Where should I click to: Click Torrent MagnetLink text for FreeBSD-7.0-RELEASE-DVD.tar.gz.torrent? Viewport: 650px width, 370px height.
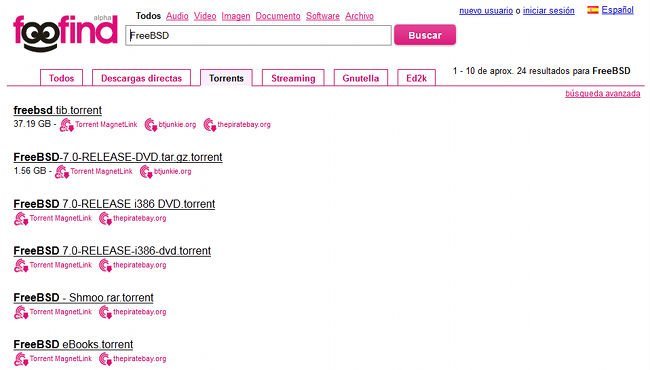click(102, 171)
